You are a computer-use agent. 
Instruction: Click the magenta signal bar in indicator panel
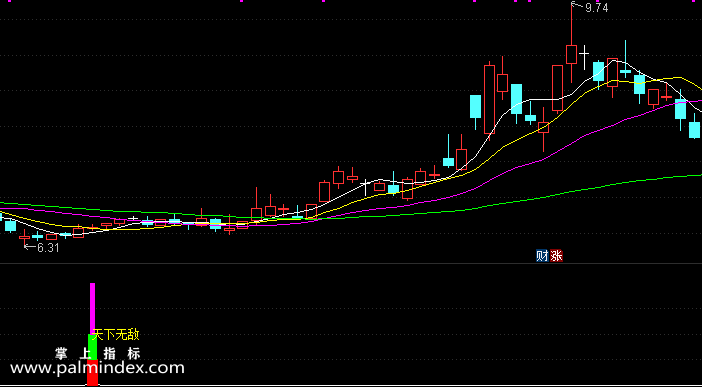point(93,309)
